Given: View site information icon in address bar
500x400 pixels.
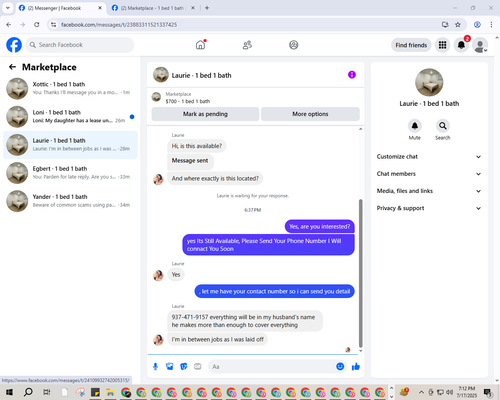Looking at the screenshot, I should (53, 25).
